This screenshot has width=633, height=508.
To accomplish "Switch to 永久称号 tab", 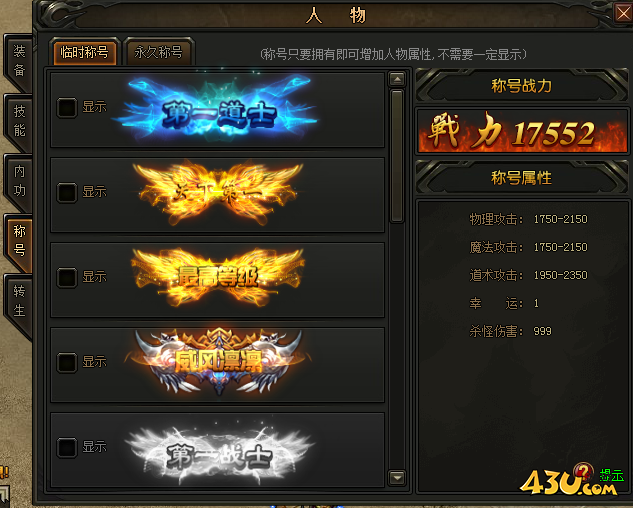I will 159,52.
